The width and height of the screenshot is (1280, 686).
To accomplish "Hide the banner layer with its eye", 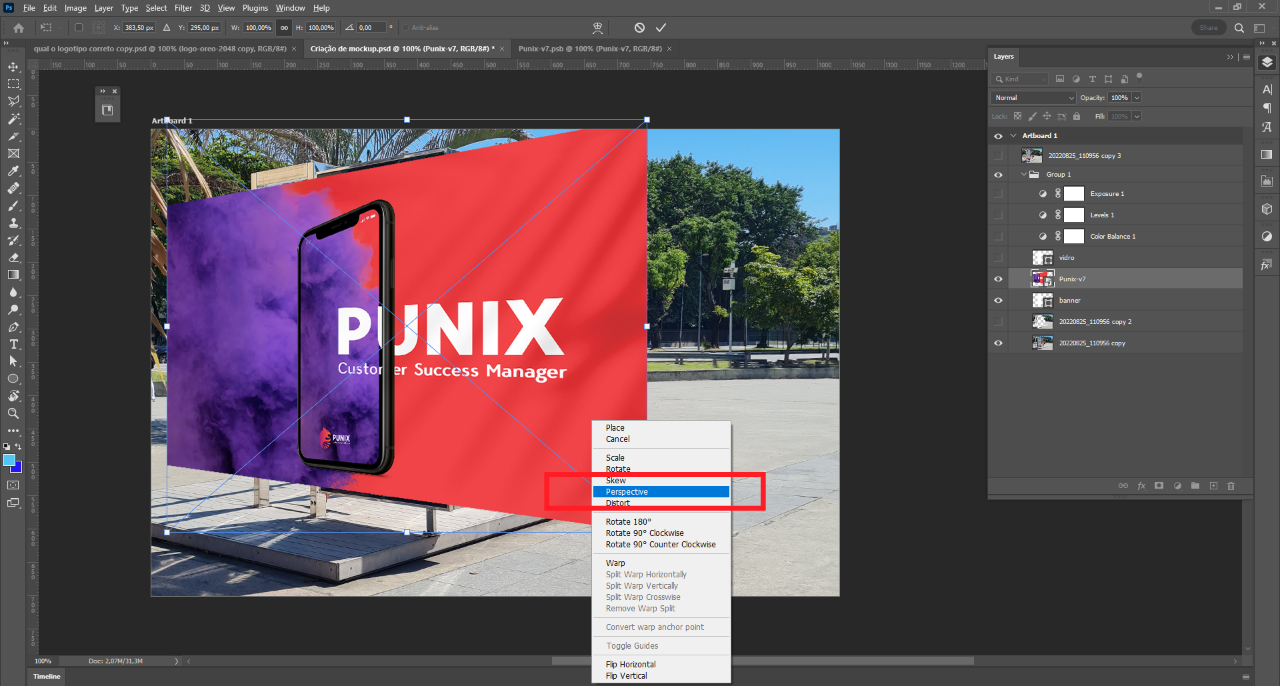I will 998,300.
